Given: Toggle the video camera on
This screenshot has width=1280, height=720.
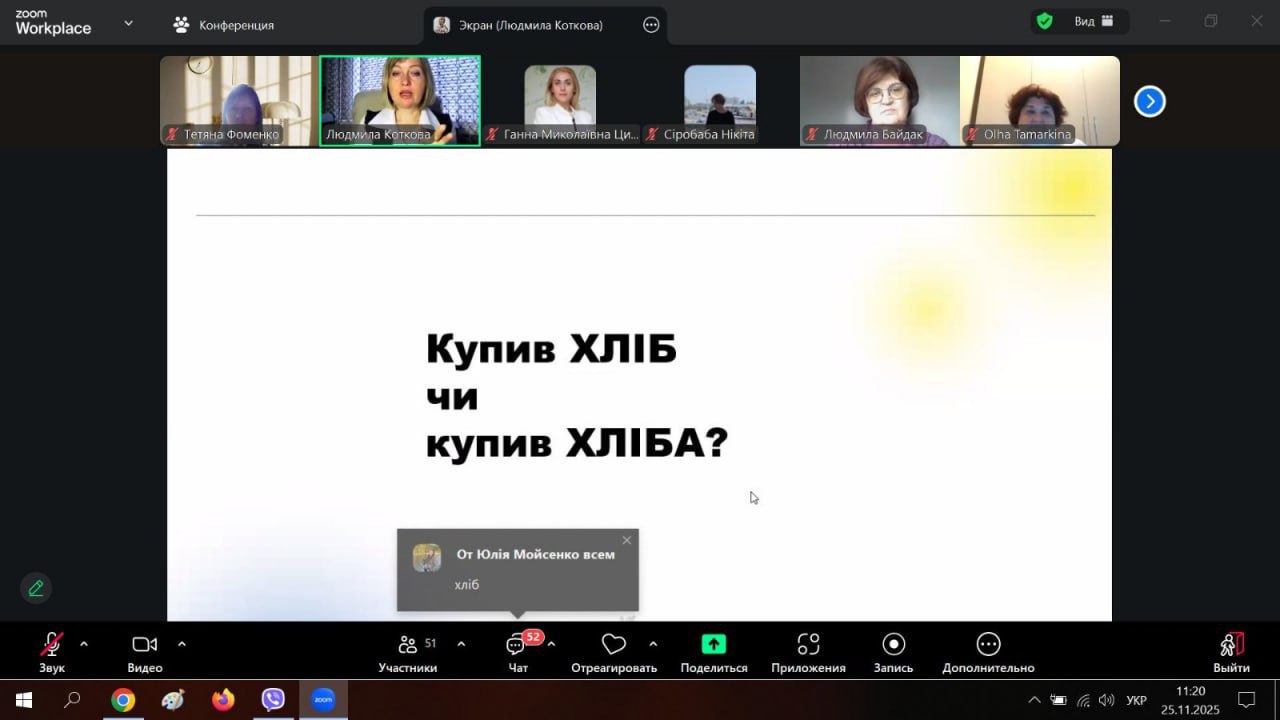Looking at the screenshot, I should pos(144,644).
